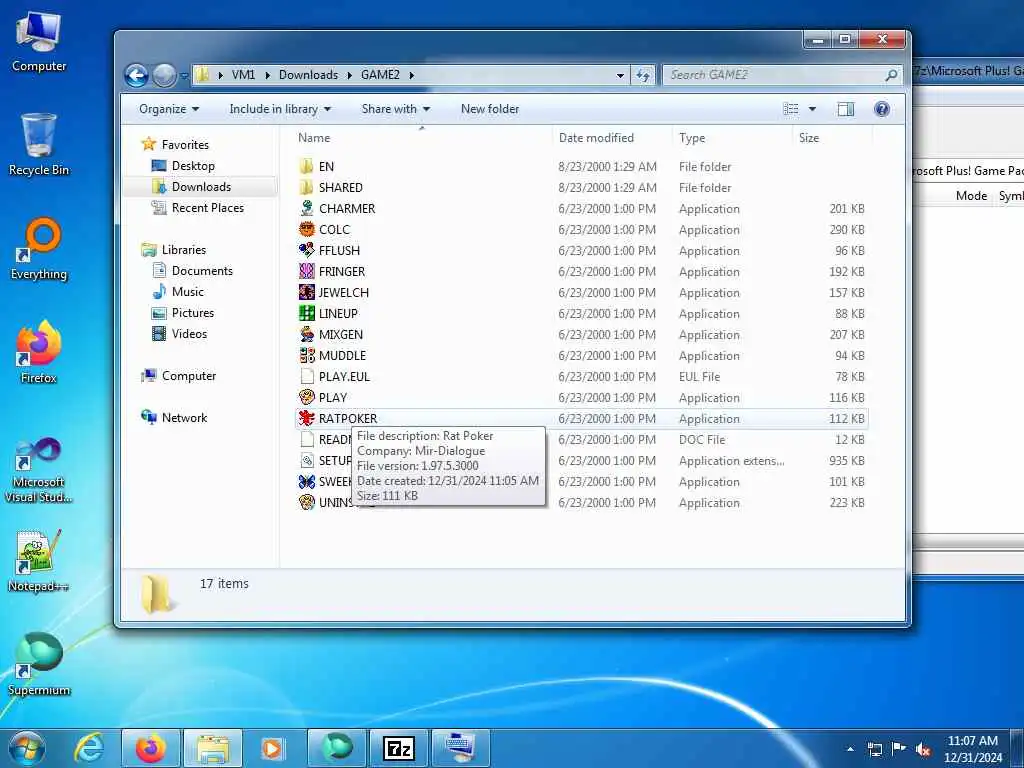Select the FFLUSH application icon
The image size is (1024, 768).
pyautogui.click(x=306, y=250)
